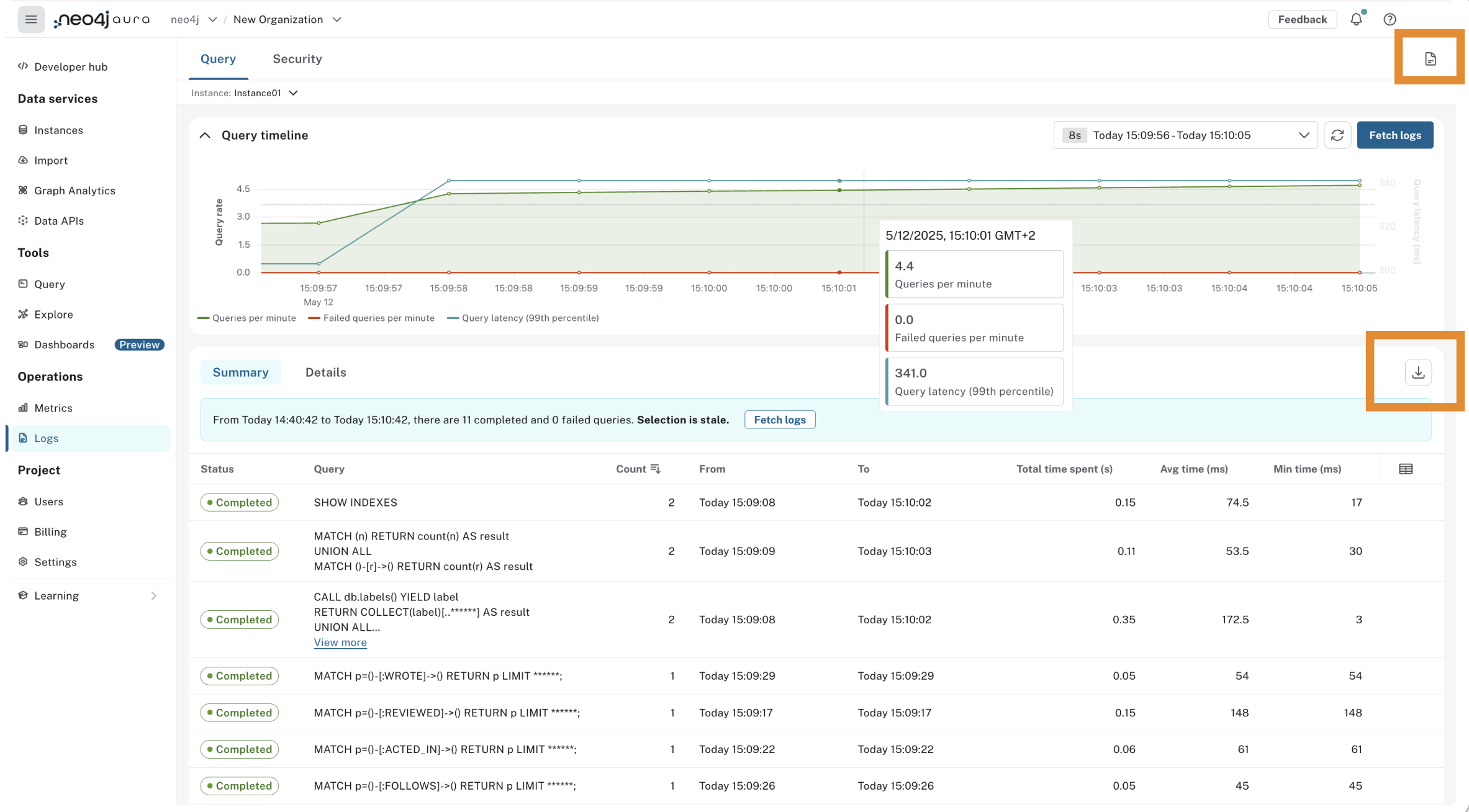Open the table column settings icon

tap(1406, 469)
